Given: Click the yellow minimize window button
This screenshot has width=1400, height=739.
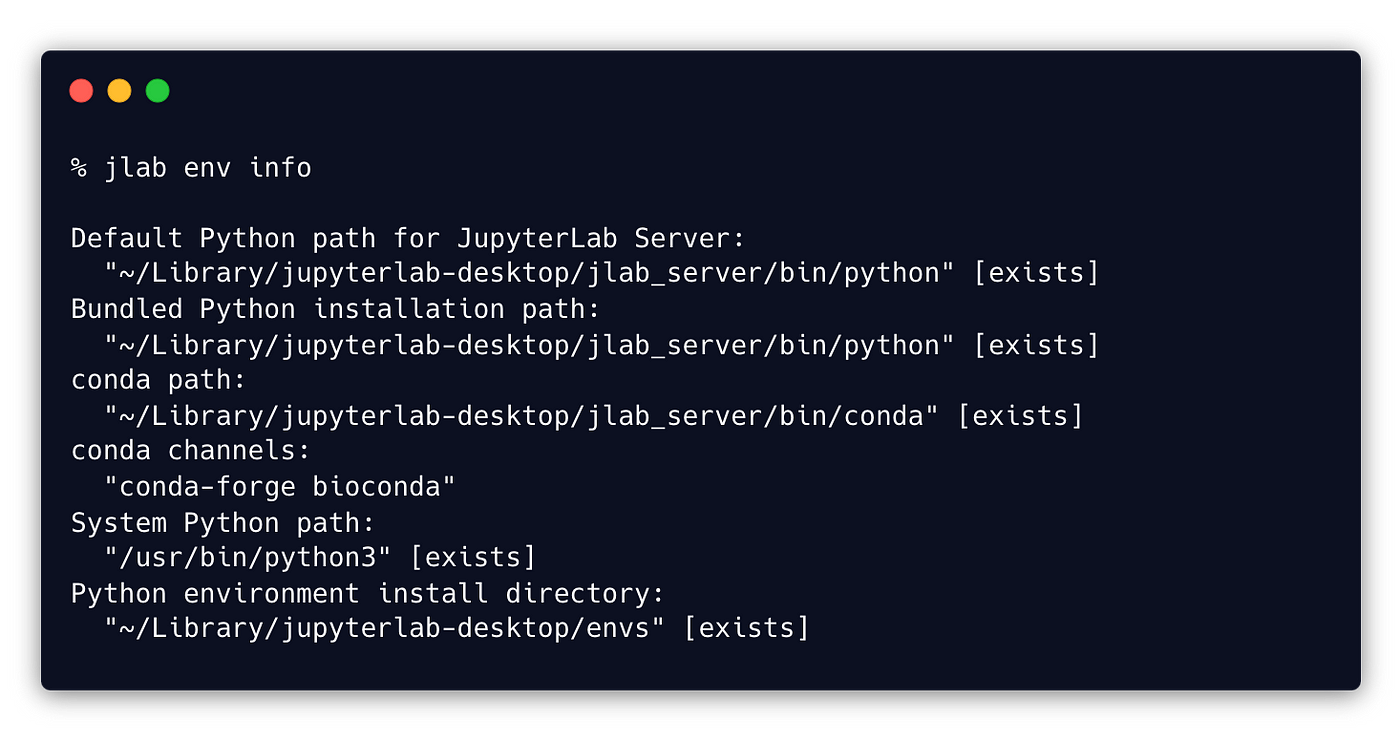Looking at the screenshot, I should pyautogui.click(x=119, y=91).
